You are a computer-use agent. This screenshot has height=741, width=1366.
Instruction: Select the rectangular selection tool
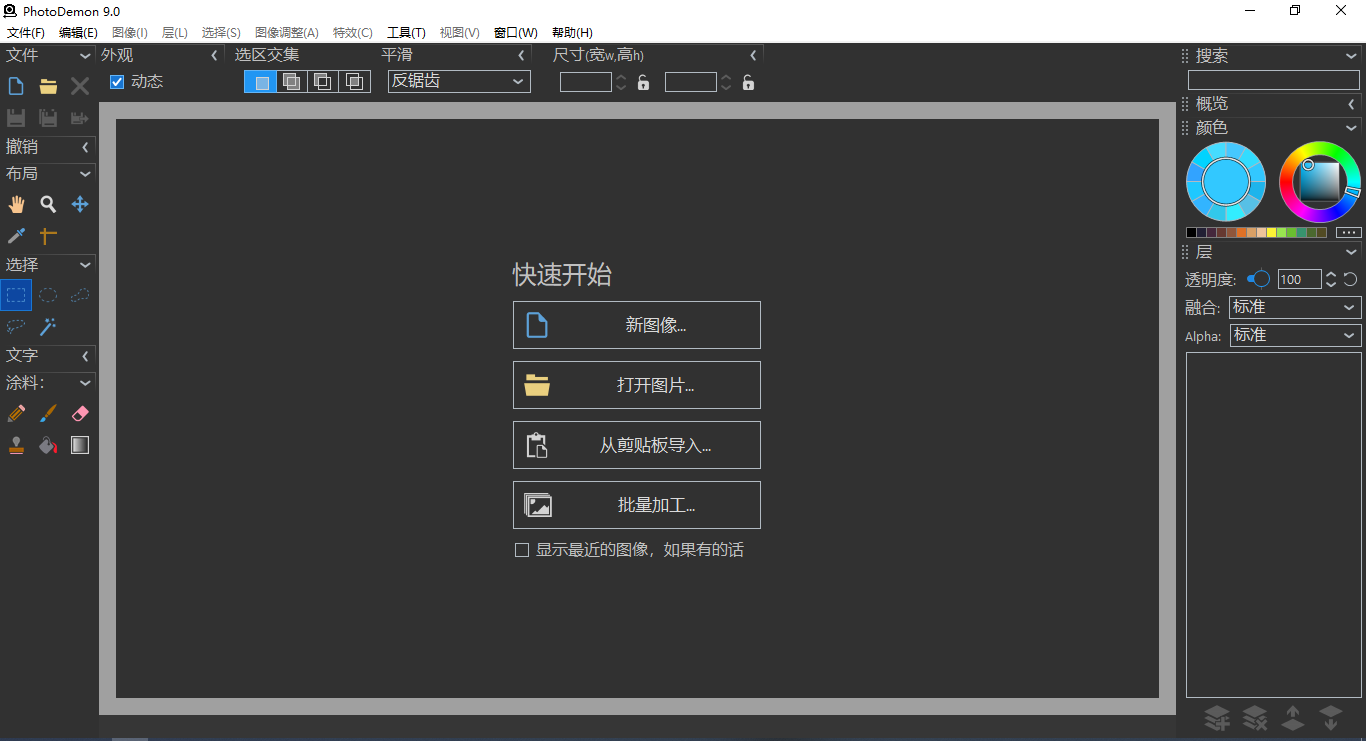tap(15, 295)
